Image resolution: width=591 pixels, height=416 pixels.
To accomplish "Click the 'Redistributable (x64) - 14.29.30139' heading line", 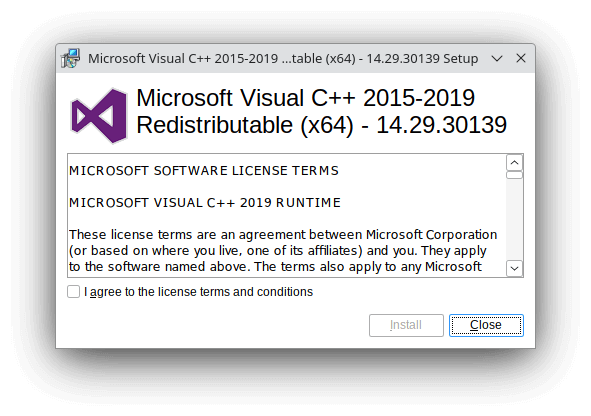I will 322,125.
